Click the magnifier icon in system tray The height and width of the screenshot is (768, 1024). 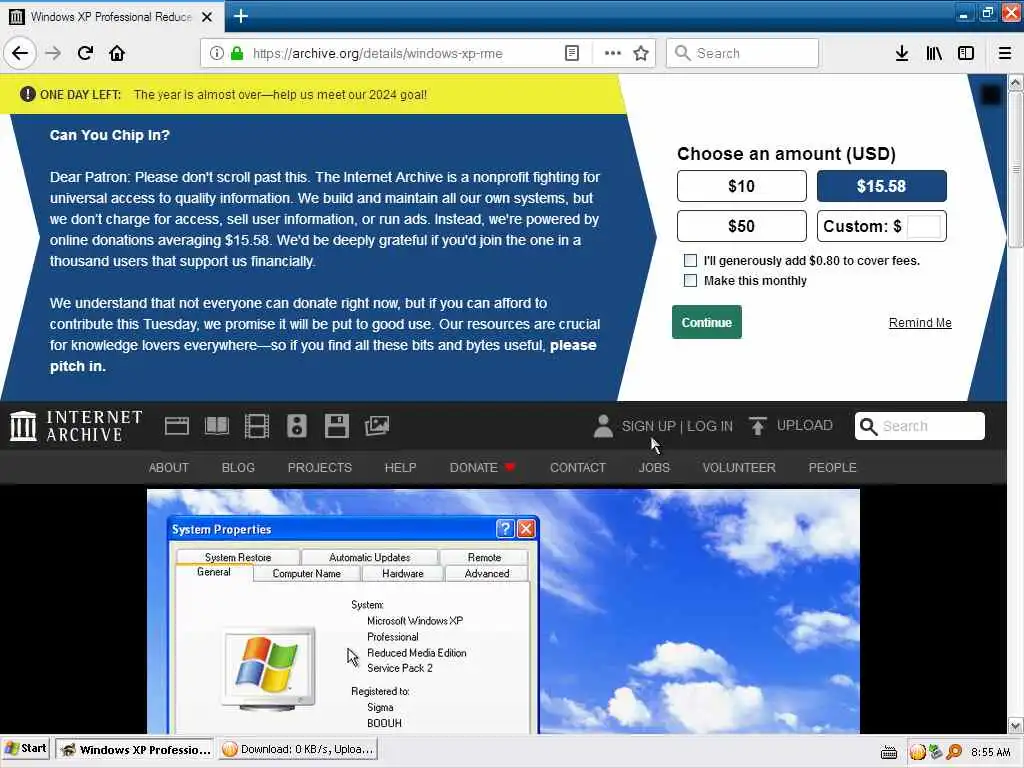[x=954, y=752]
